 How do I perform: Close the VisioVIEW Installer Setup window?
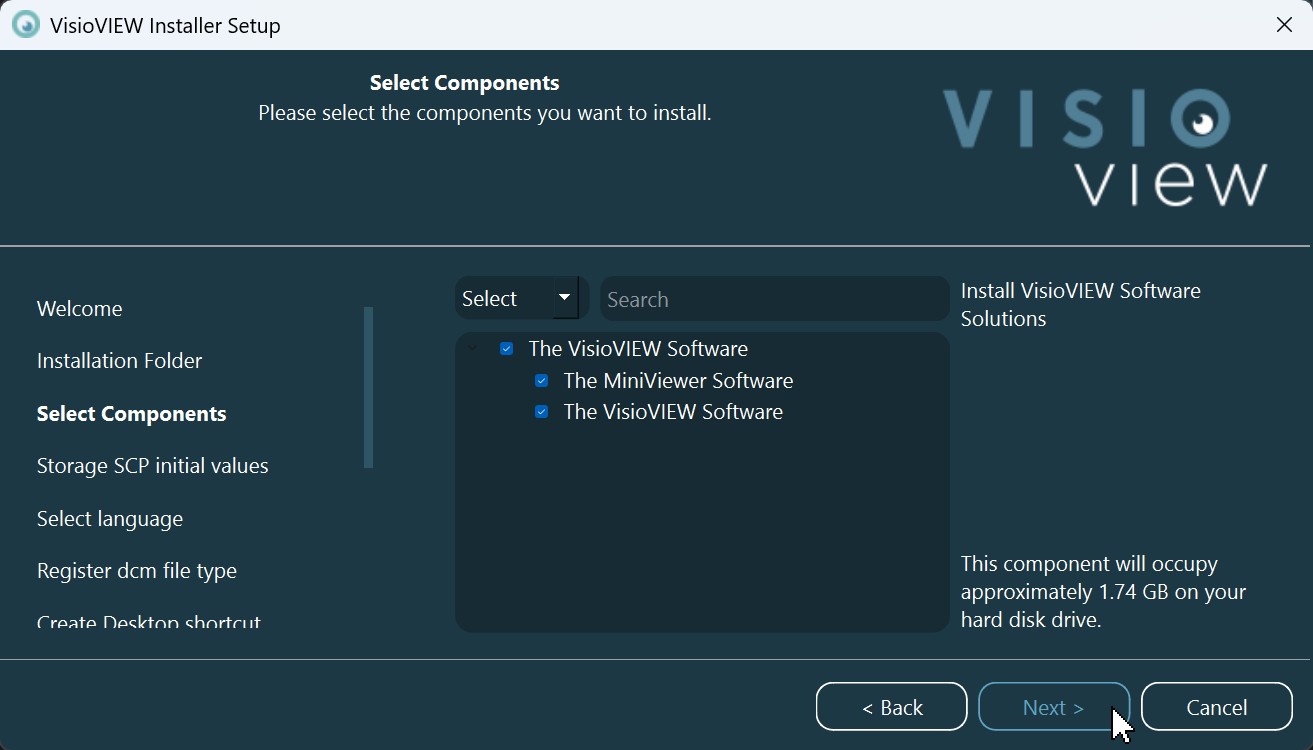click(1284, 25)
